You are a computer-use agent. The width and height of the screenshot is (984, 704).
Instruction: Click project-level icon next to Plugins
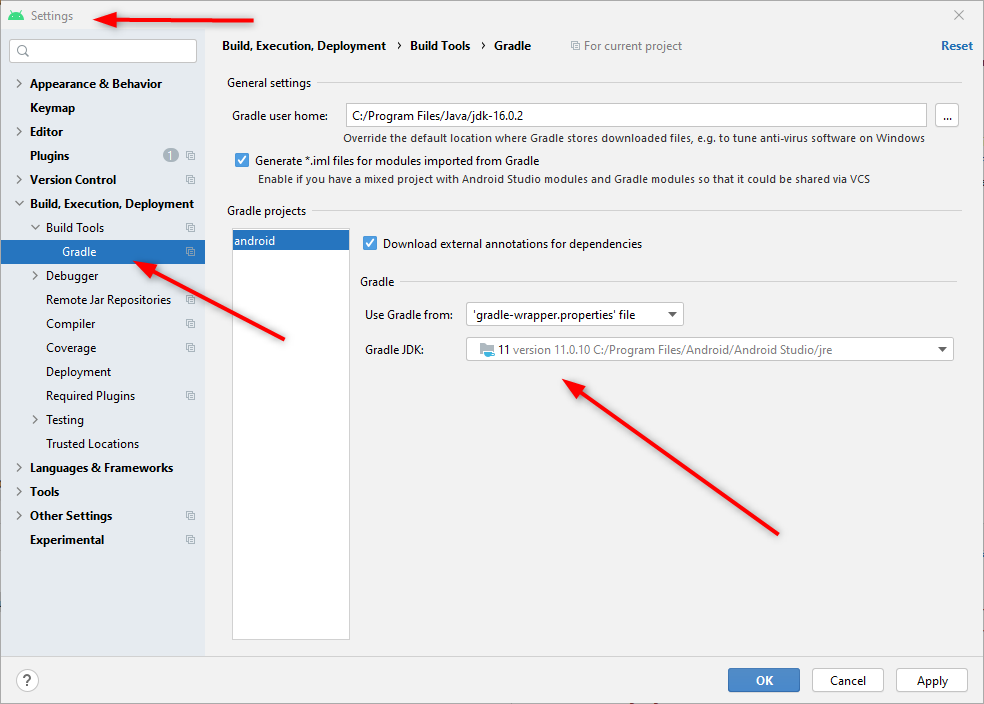(x=191, y=156)
